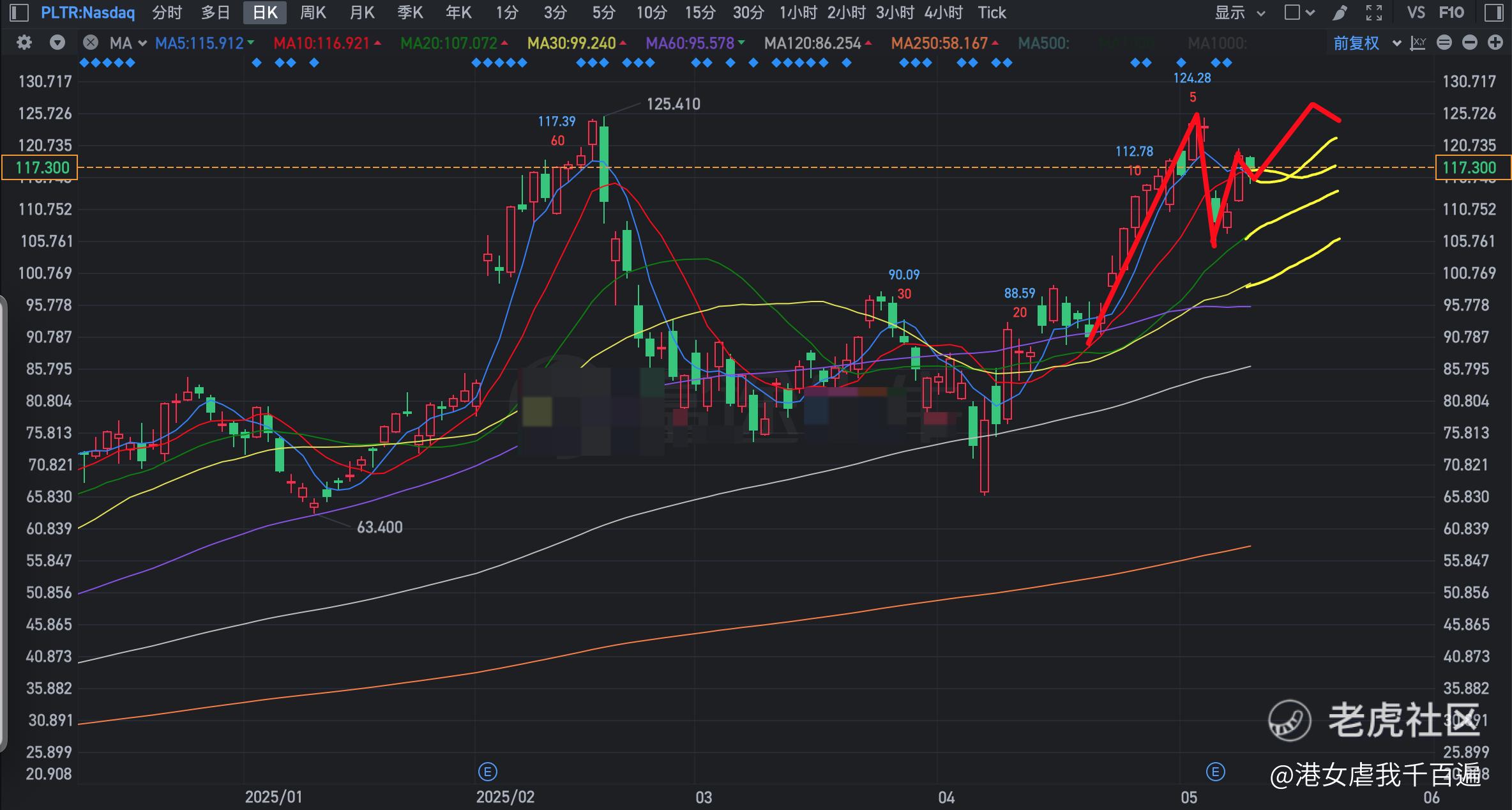Select the 年K yearly candlestick tab
Screen dimensions: 1512x810
tap(458, 12)
